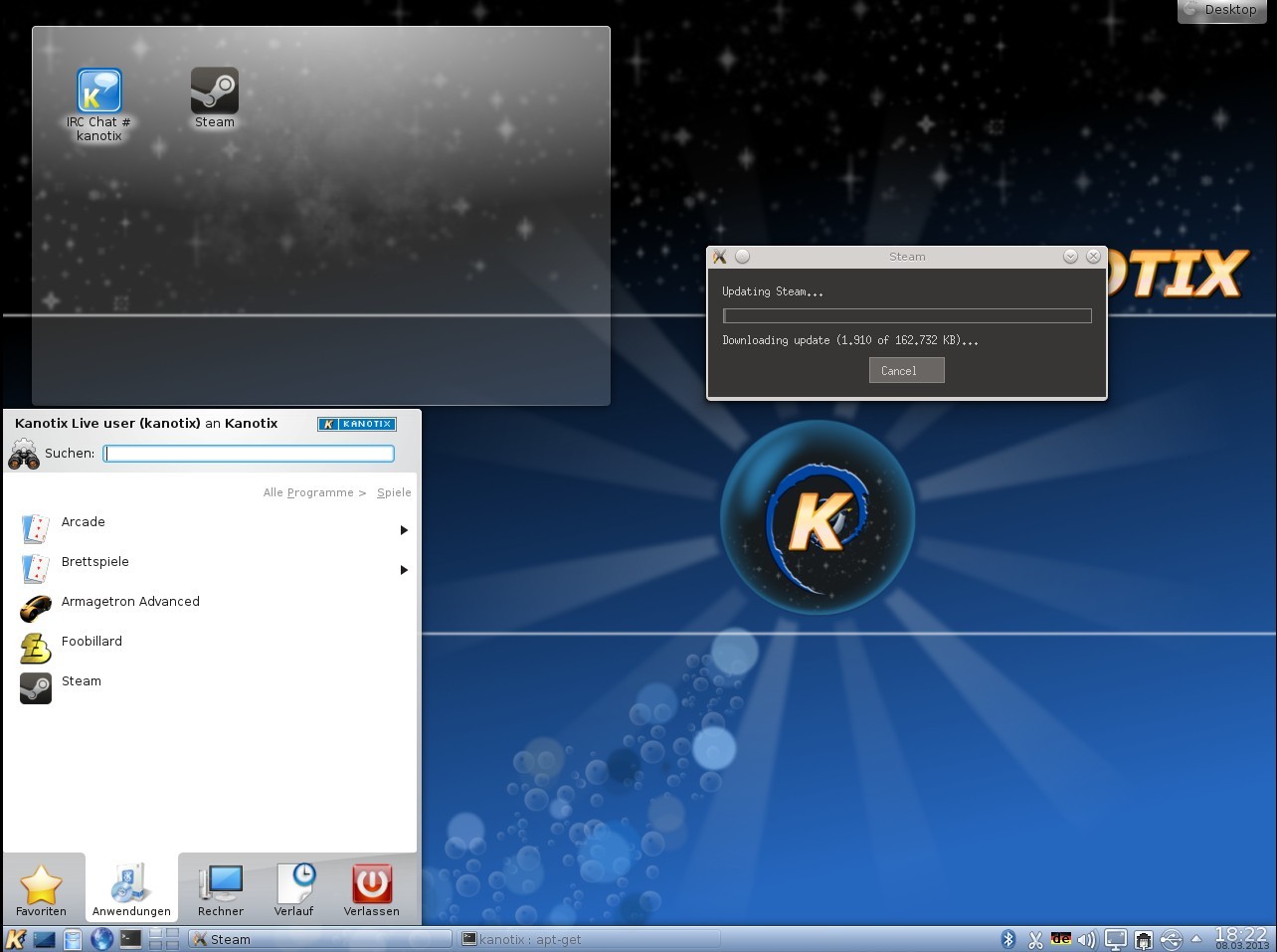Viewport: 1277px width, 952px height.
Task: Expand the Arcade submenu arrow
Action: coord(404,530)
